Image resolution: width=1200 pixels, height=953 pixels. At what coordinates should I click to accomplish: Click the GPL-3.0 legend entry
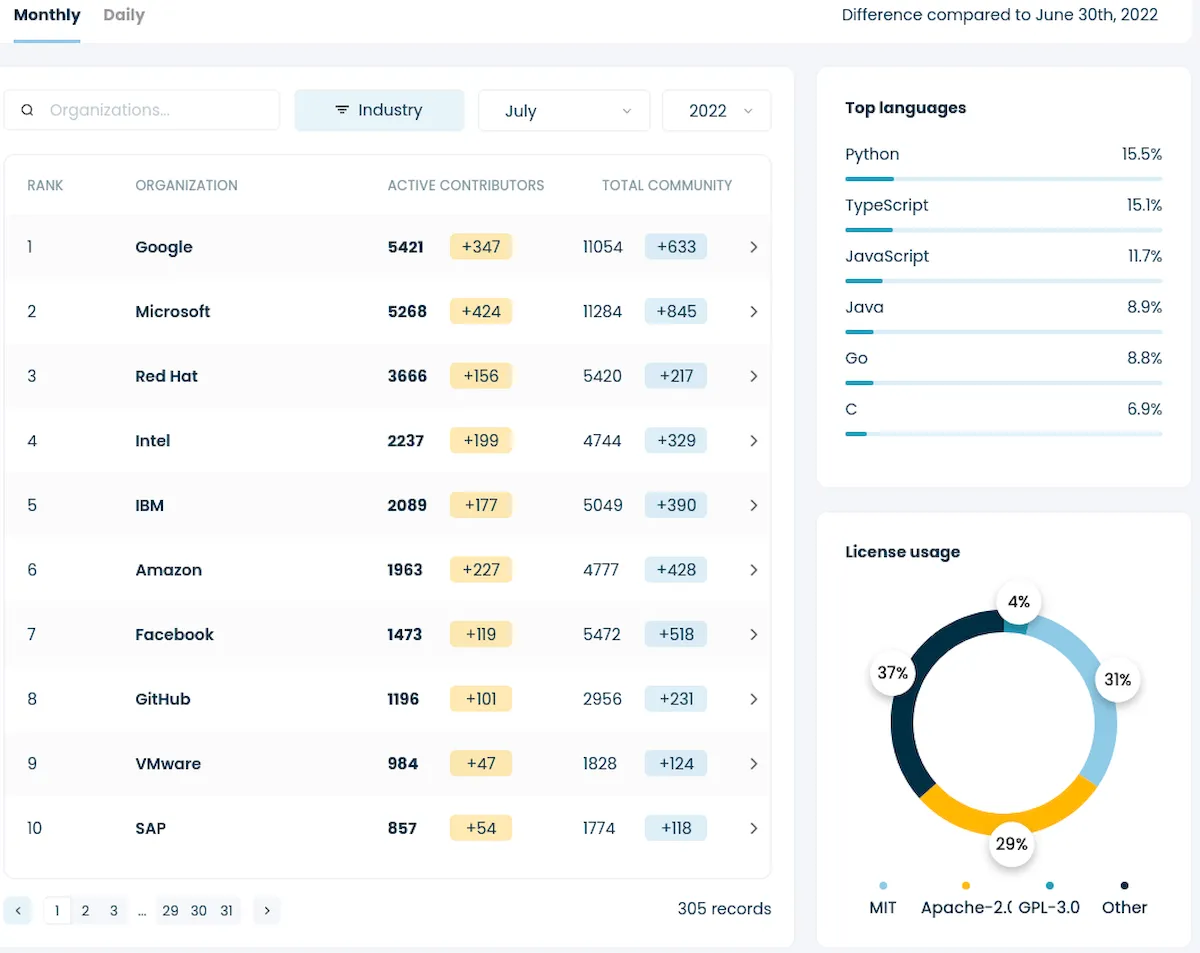coord(1049,900)
